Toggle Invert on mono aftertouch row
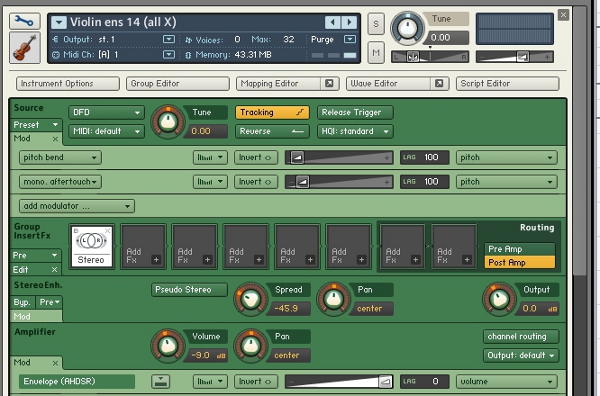600x396 pixels. [x=256, y=182]
